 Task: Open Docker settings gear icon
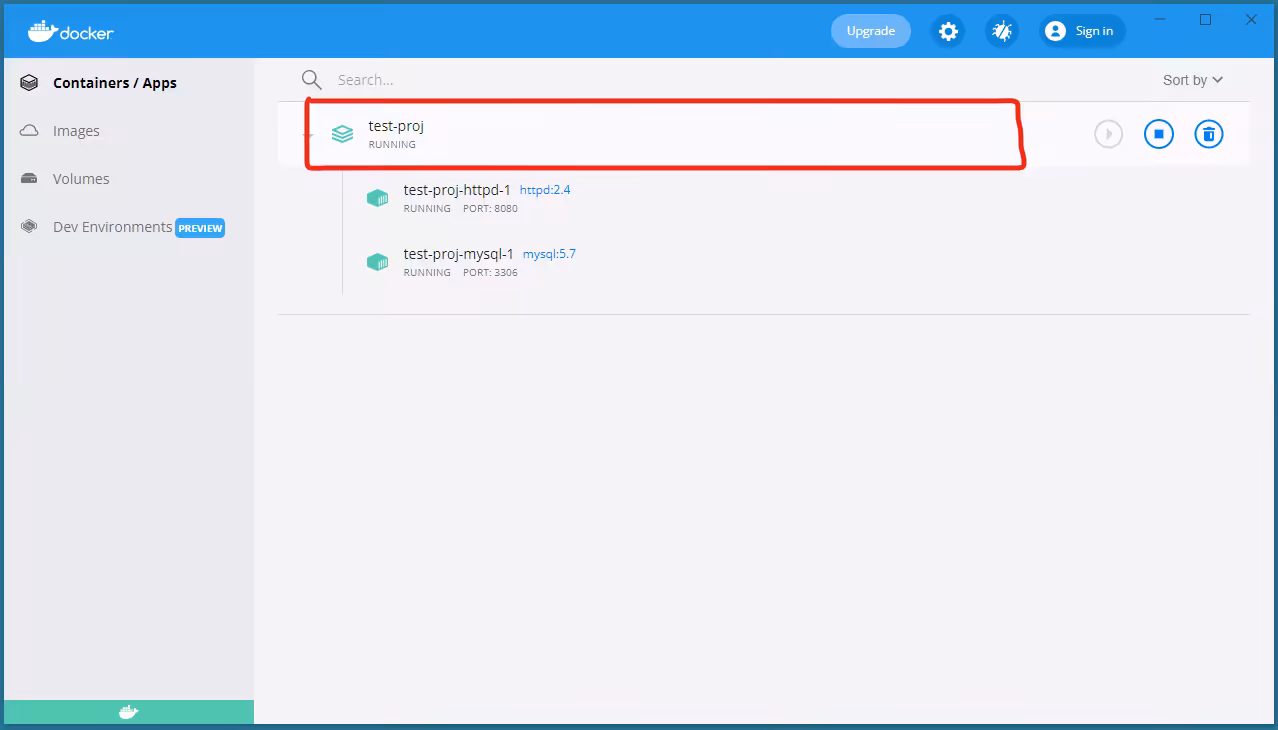click(948, 31)
